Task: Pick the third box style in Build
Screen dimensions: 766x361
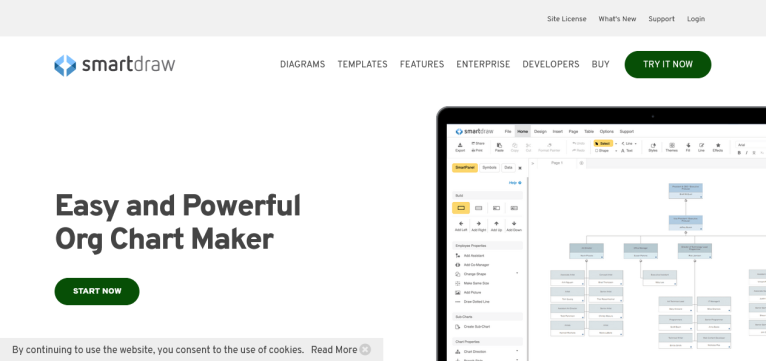Action: [496, 208]
